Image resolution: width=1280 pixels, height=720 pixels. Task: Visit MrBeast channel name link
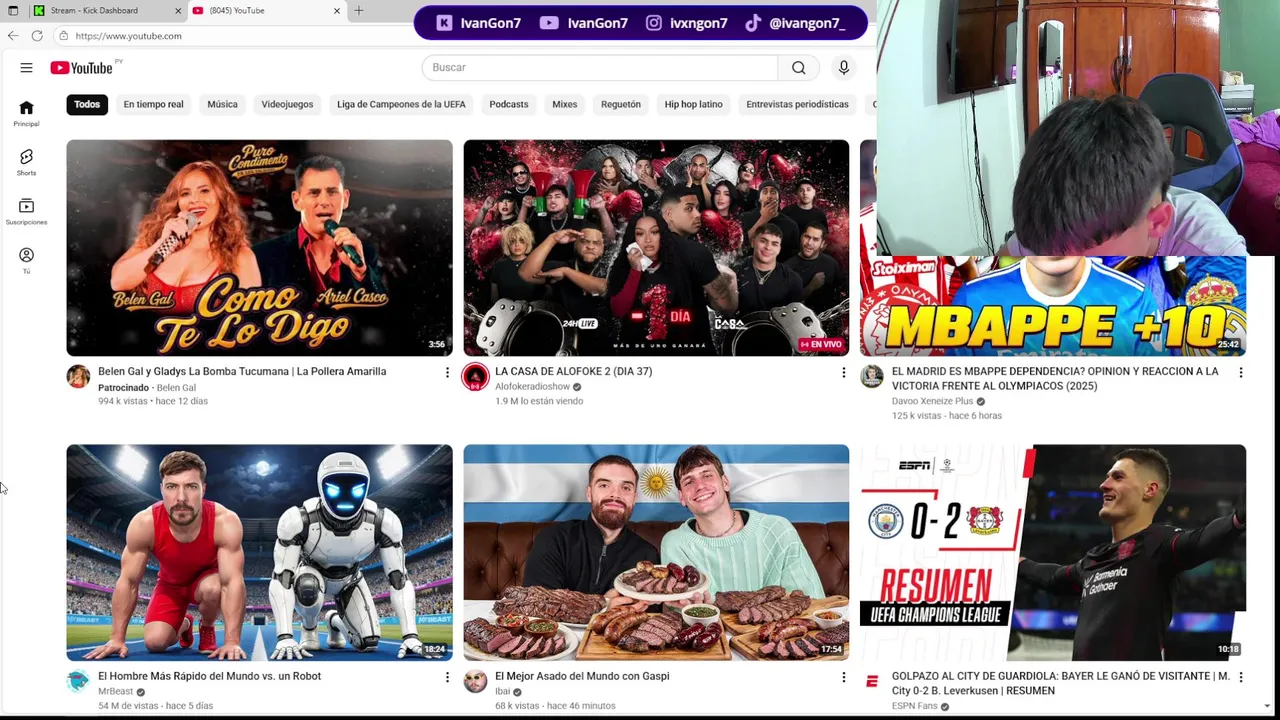pyautogui.click(x=115, y=691)
